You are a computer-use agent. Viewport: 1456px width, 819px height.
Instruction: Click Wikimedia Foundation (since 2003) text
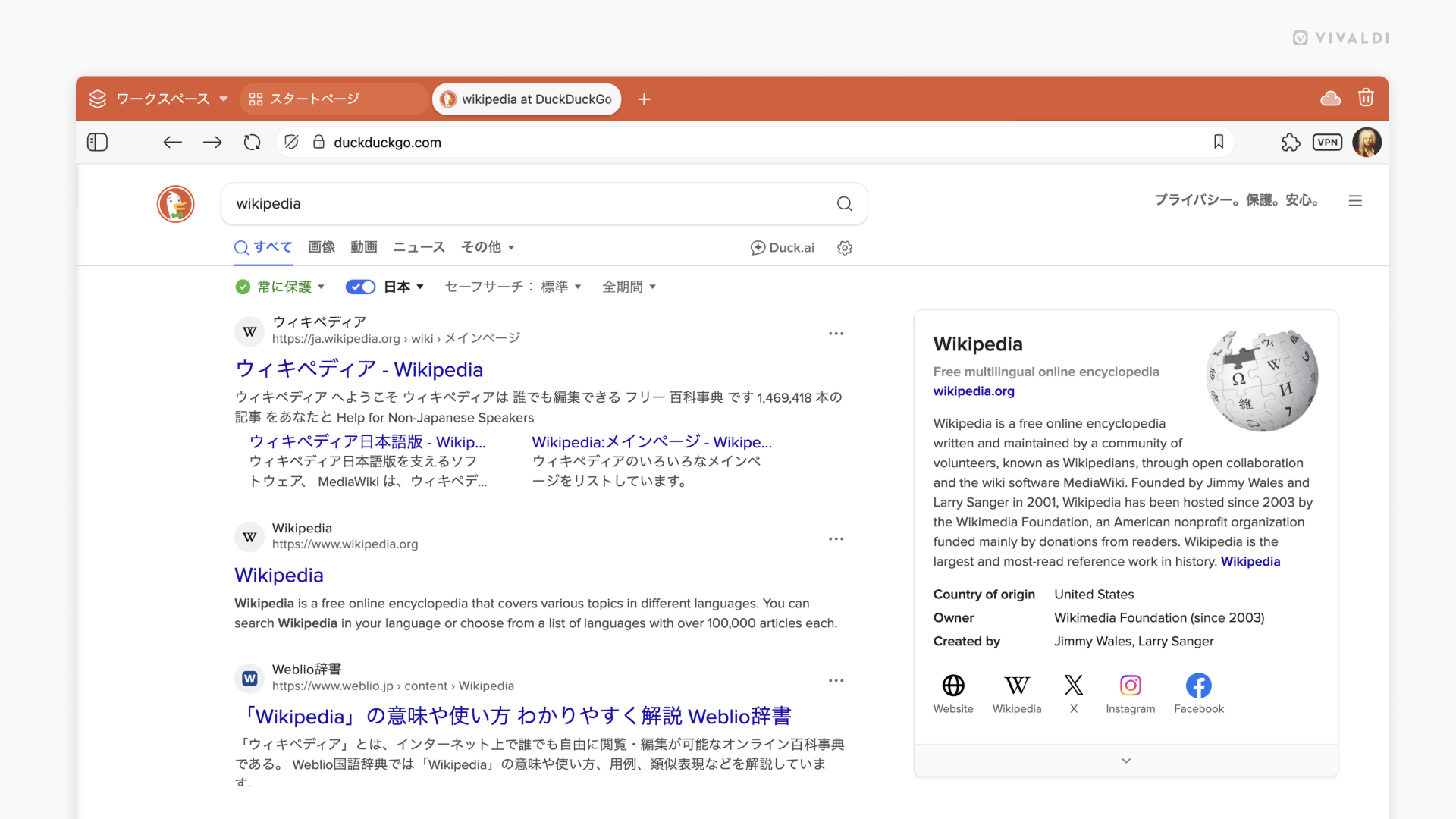click(1159, 618)
